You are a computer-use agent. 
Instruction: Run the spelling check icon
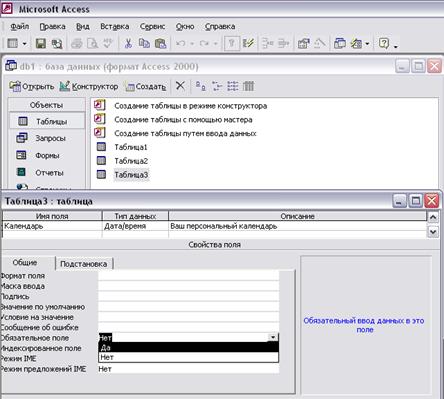click(107, 43)
